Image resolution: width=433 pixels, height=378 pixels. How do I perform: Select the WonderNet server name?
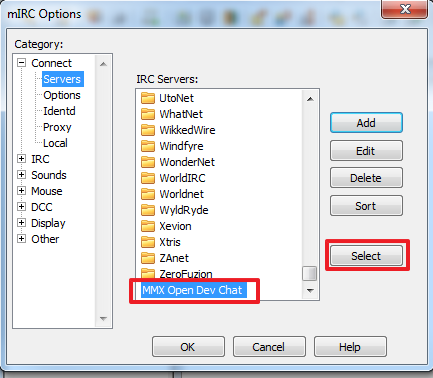pyautogui.click(x=187, y=162)
